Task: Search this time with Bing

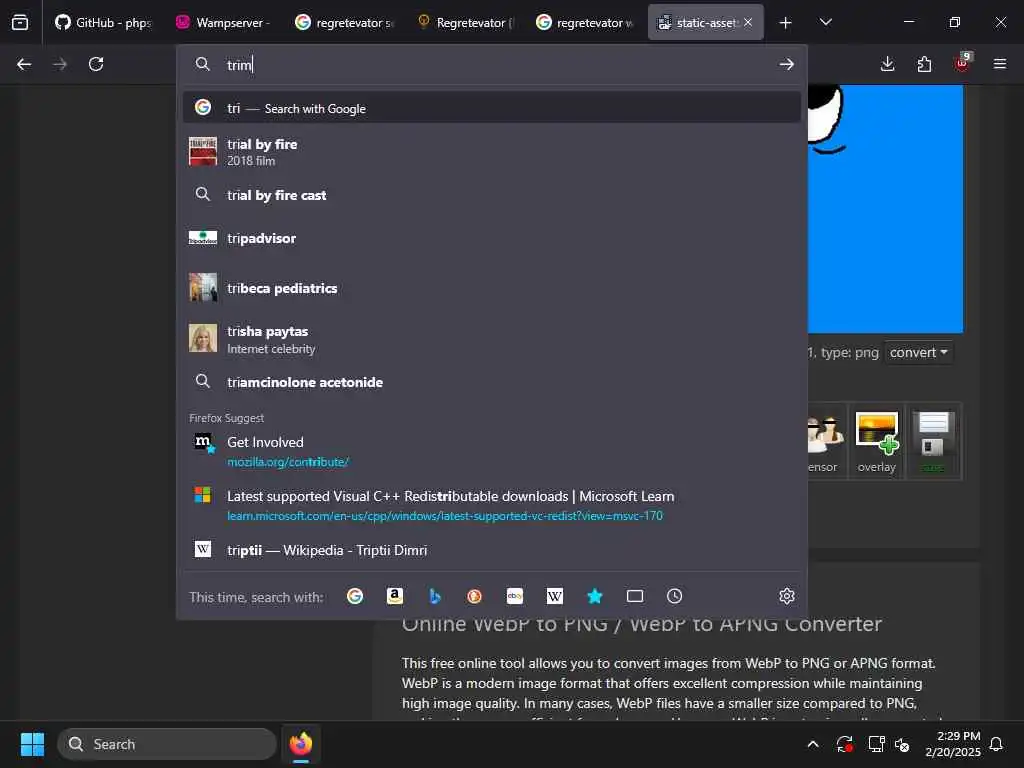Action: 435,596
